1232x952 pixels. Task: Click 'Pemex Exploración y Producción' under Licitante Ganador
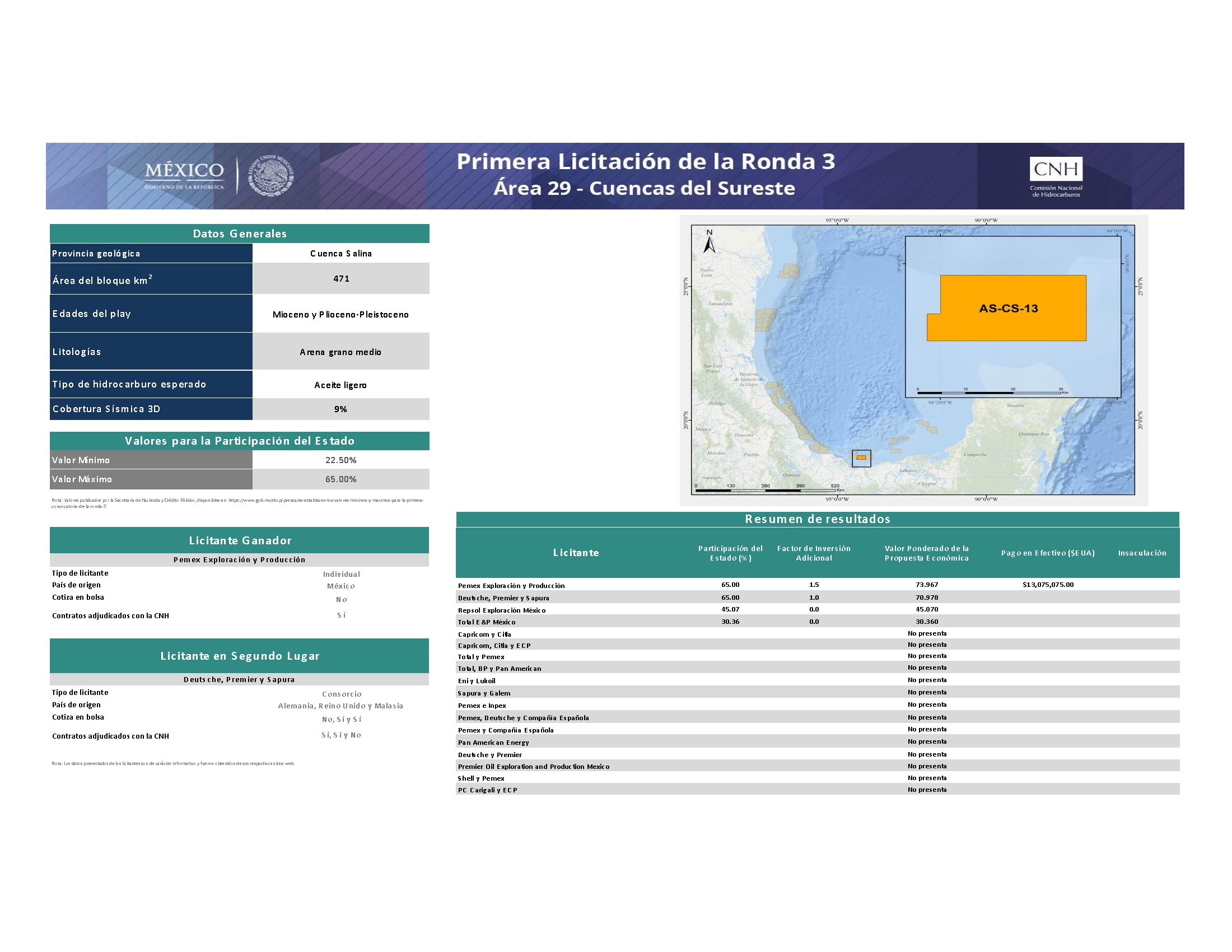pos(239,560)
